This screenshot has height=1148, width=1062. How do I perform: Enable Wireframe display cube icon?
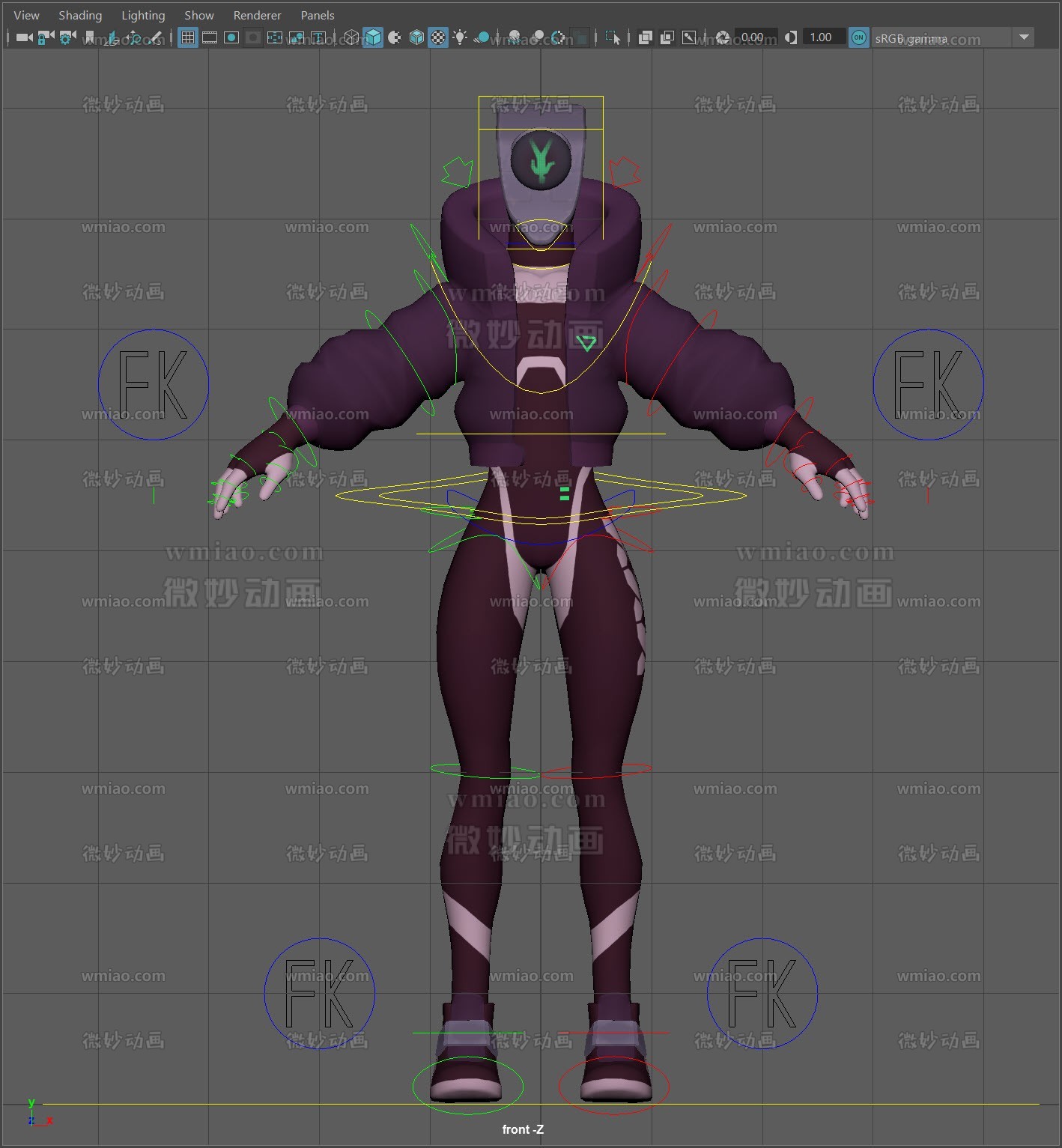pyautogui.click(x=351, y=37)
